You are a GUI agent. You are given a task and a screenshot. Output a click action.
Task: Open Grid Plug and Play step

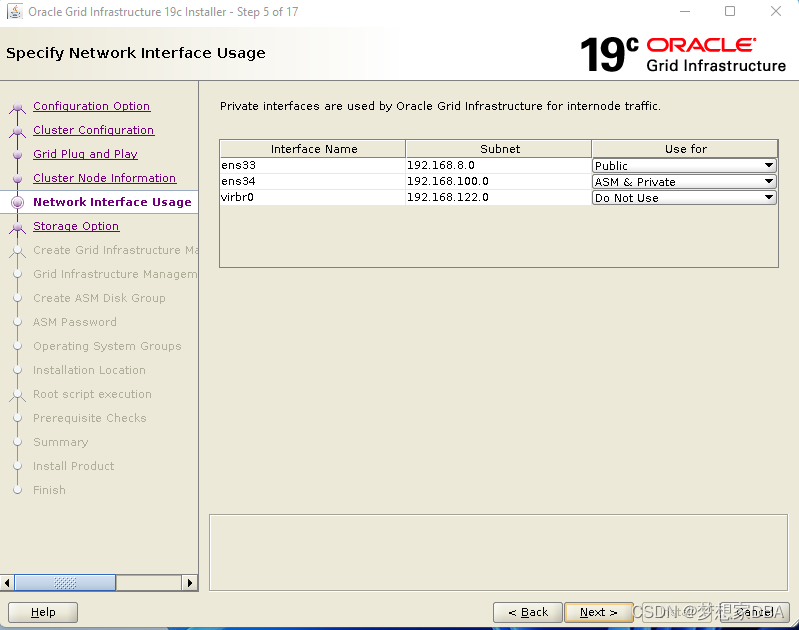coord(85,154)
